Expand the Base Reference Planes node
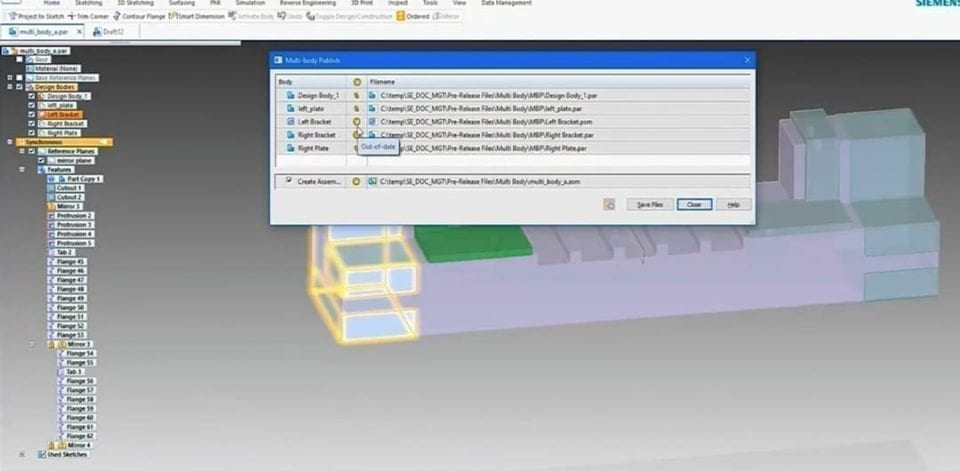The height and width of the screenshot is (471, 960). point(10,78)
